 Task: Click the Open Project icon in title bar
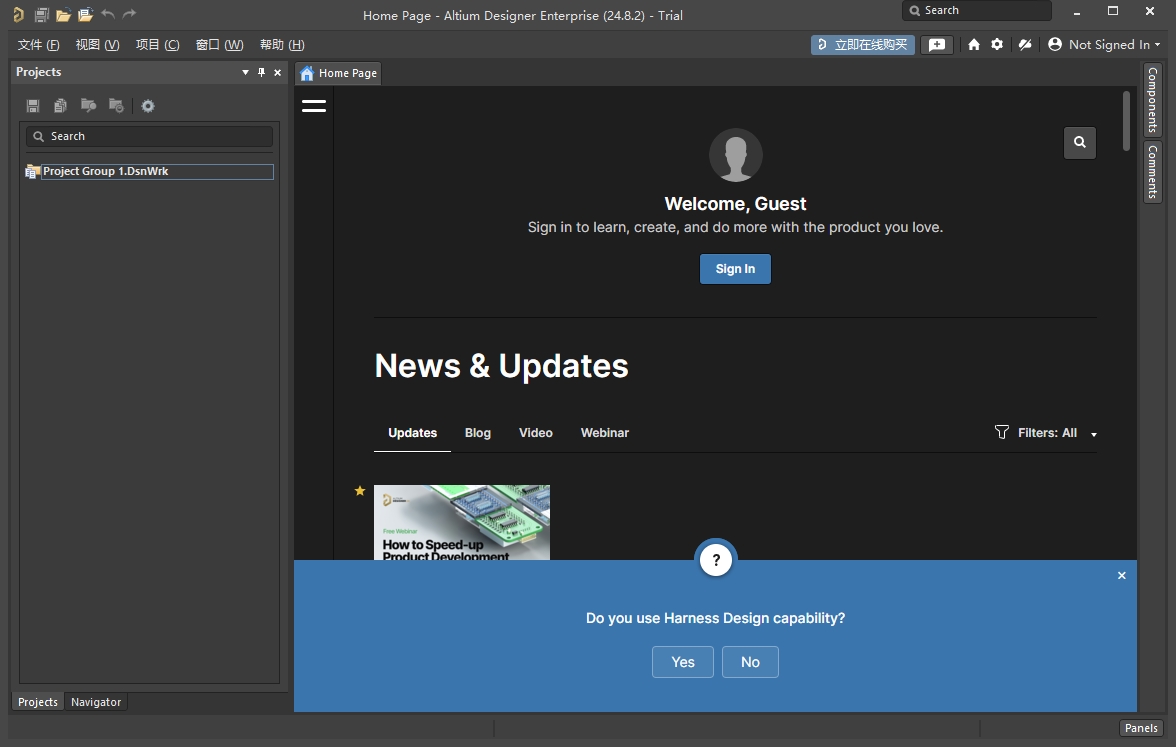pyautogui.click(x=85, y=15)
